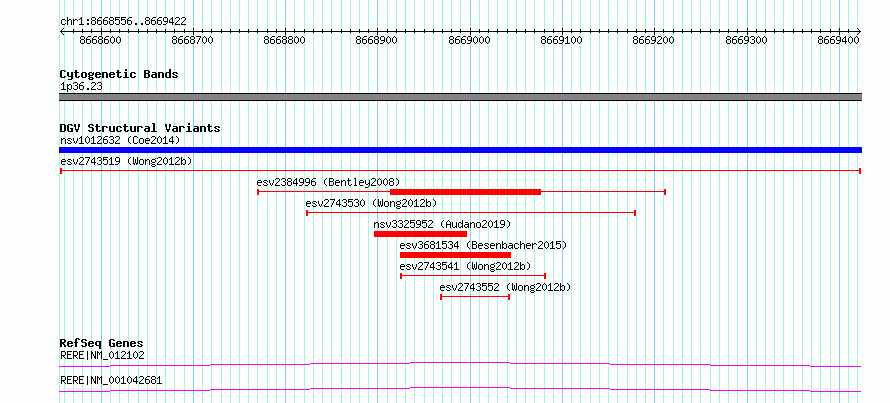The height and width of the screenshot is (403, 890).
Task: Click the 8668800 ruler coordinate
Action: [285, 40]
